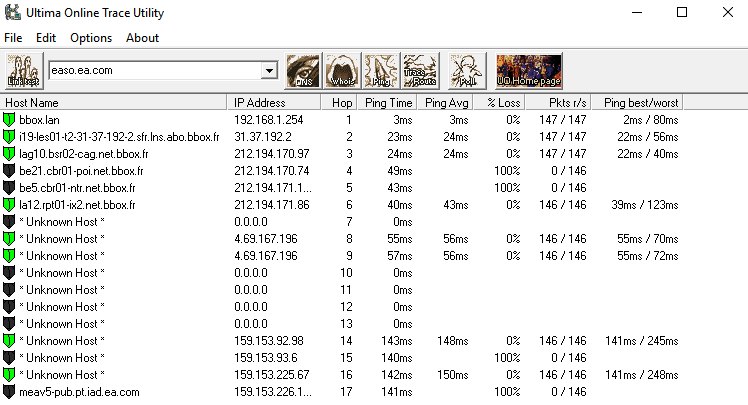748x405 pixels.
Task: Click shield icon for meav5-pub.pt.iad.ea.com
Action: 9,392
